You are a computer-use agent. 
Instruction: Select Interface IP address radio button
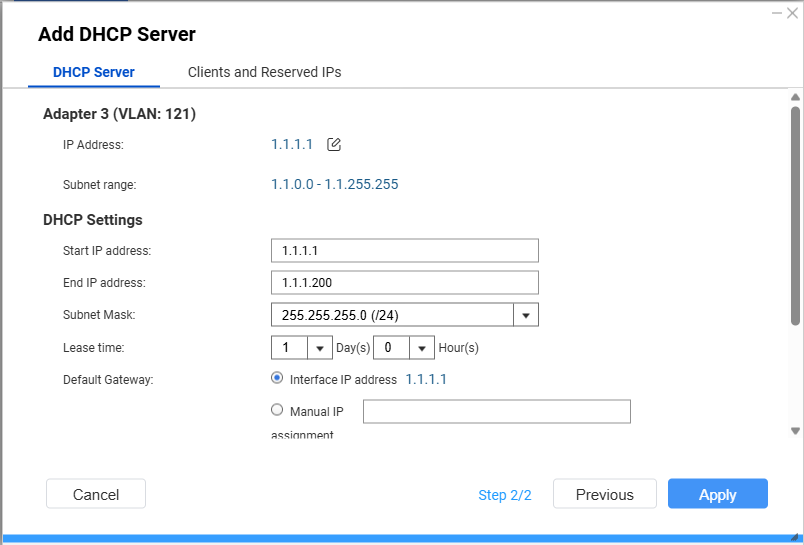coord(277,379)
